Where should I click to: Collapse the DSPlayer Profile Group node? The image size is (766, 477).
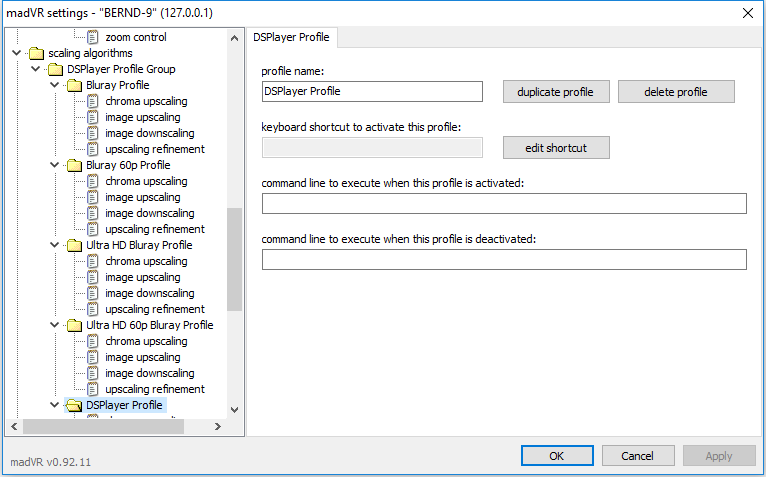click(x=36, y=69)
